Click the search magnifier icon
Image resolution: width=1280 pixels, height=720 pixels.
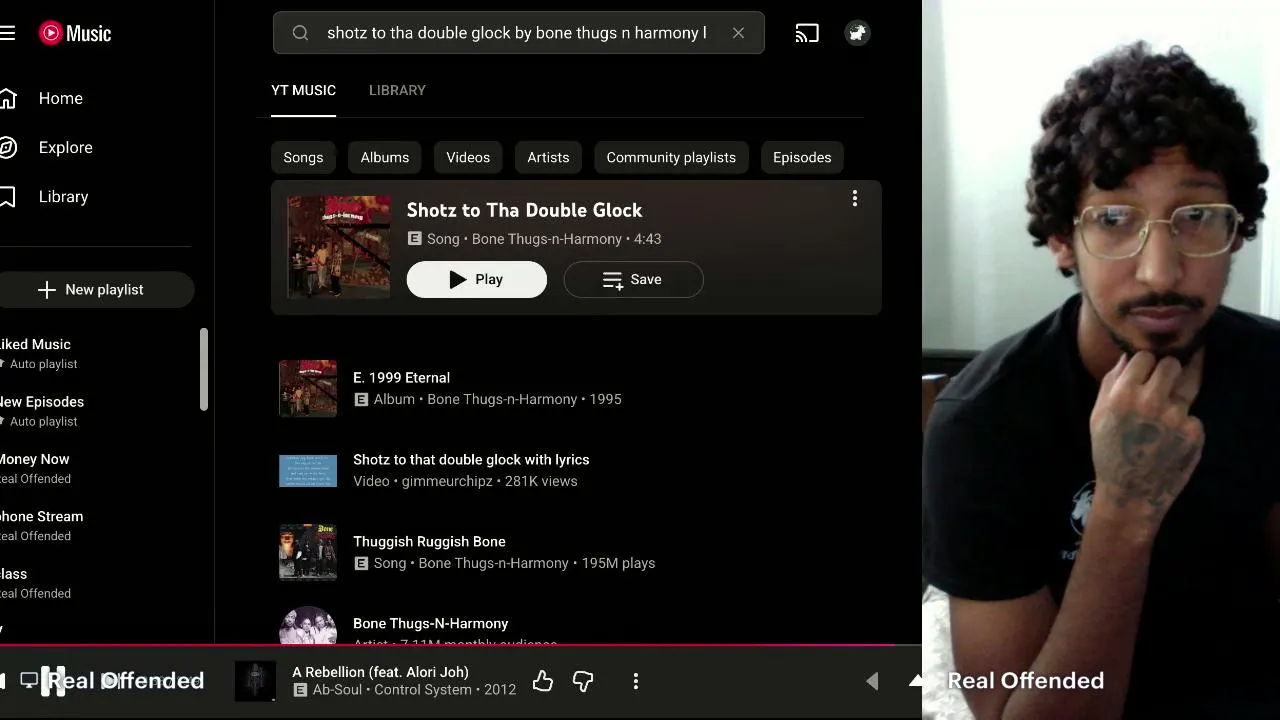[x=300, y=33]
